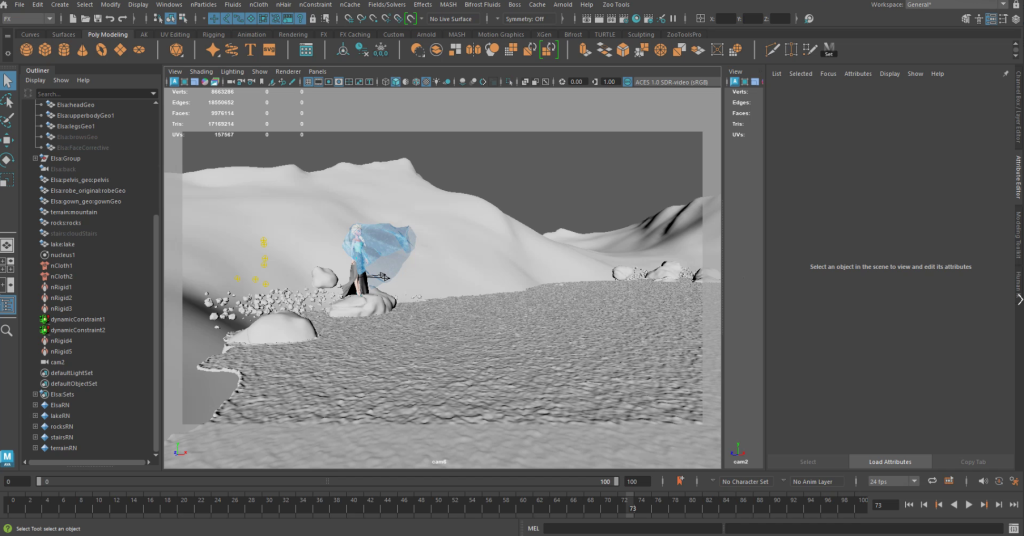The width and height of the screenshot is (1024, 536).
Task: Select the arrow Select tool in toolbox
Action: coord(8,80)
